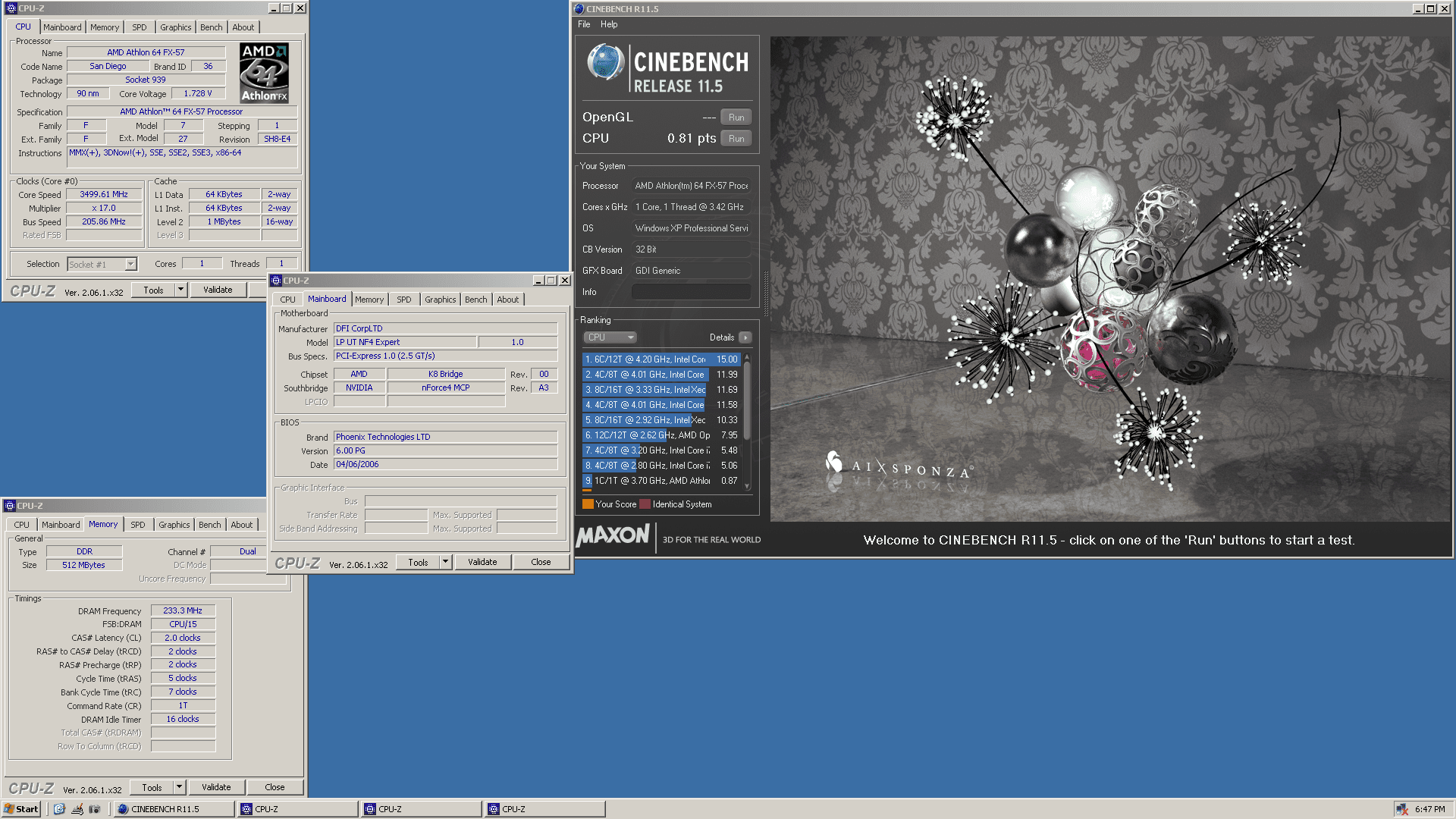Click the core speed value 3499.61 MHz
This screenshot has width=1456, height=819.
click(x=104, y=194)
